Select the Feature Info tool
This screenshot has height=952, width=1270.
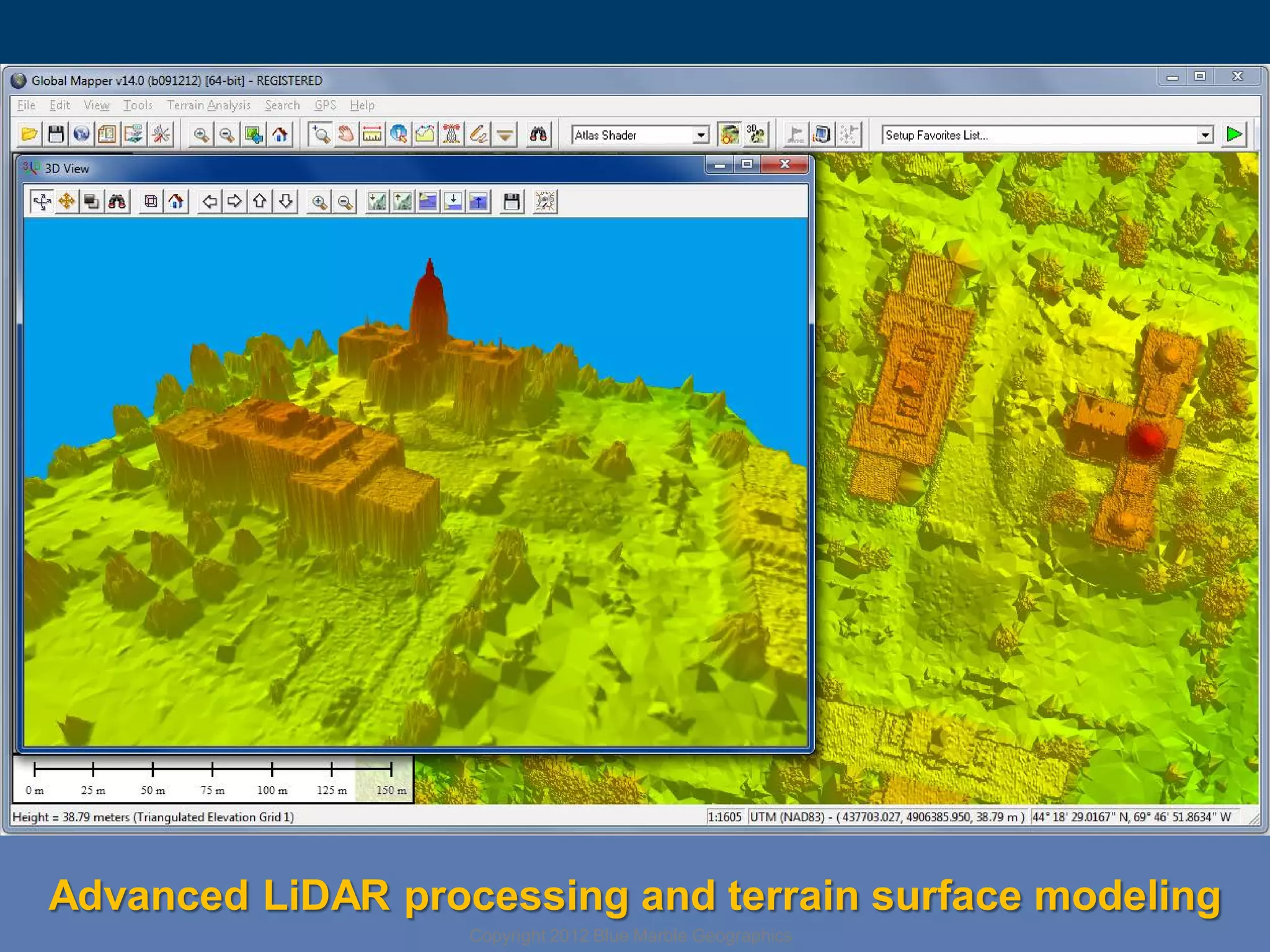[x=399, y=134]
